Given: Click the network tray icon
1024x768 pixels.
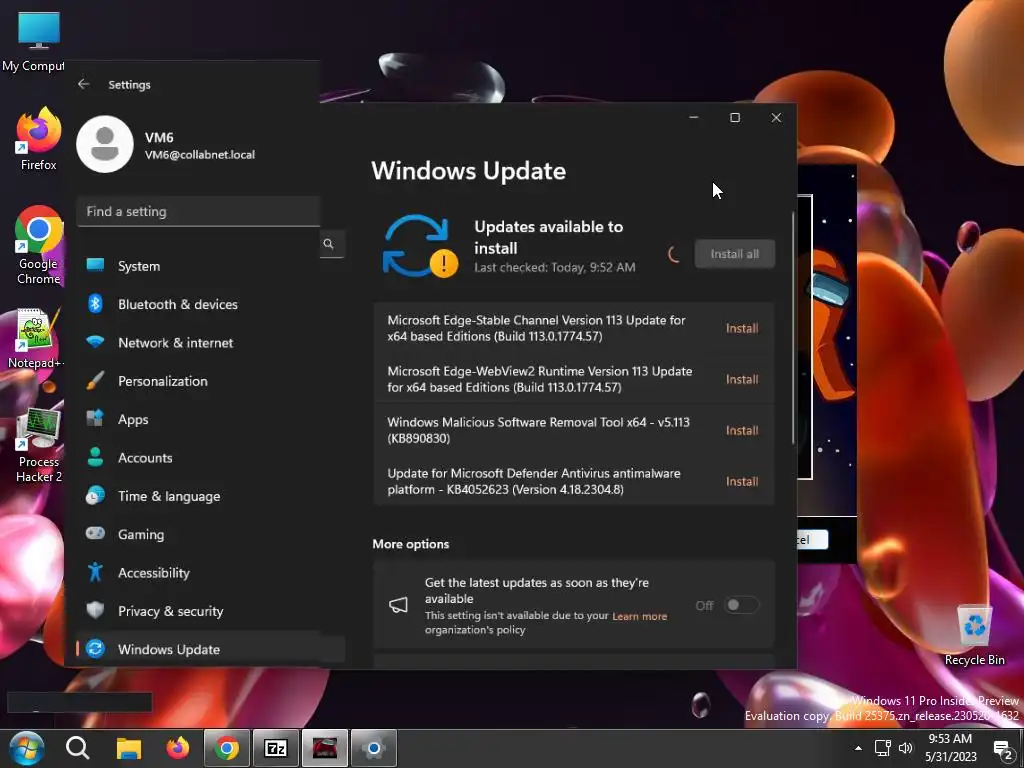Looking at the screenshot, I should pos(882,748).
